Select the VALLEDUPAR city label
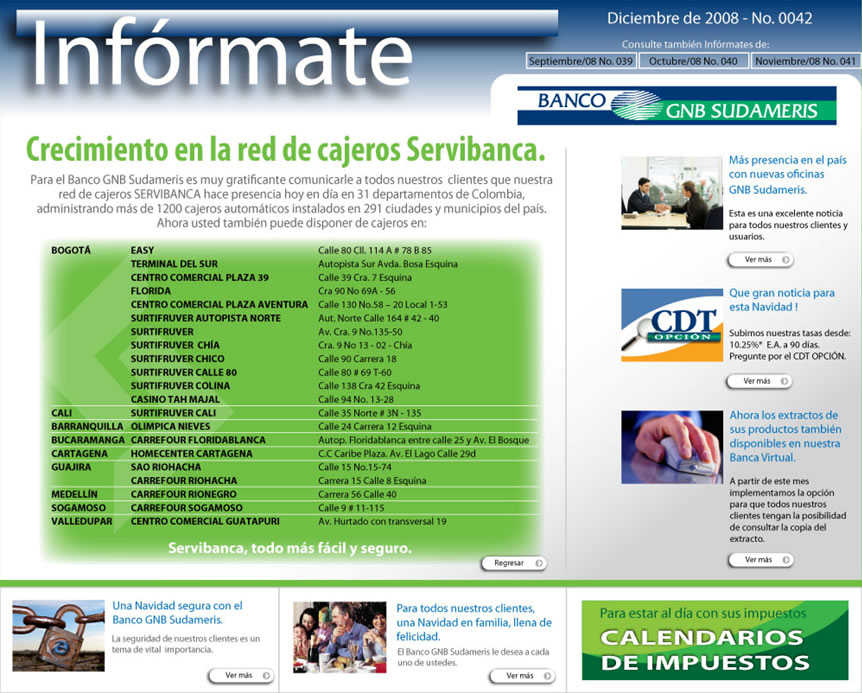 pos(82,522)
